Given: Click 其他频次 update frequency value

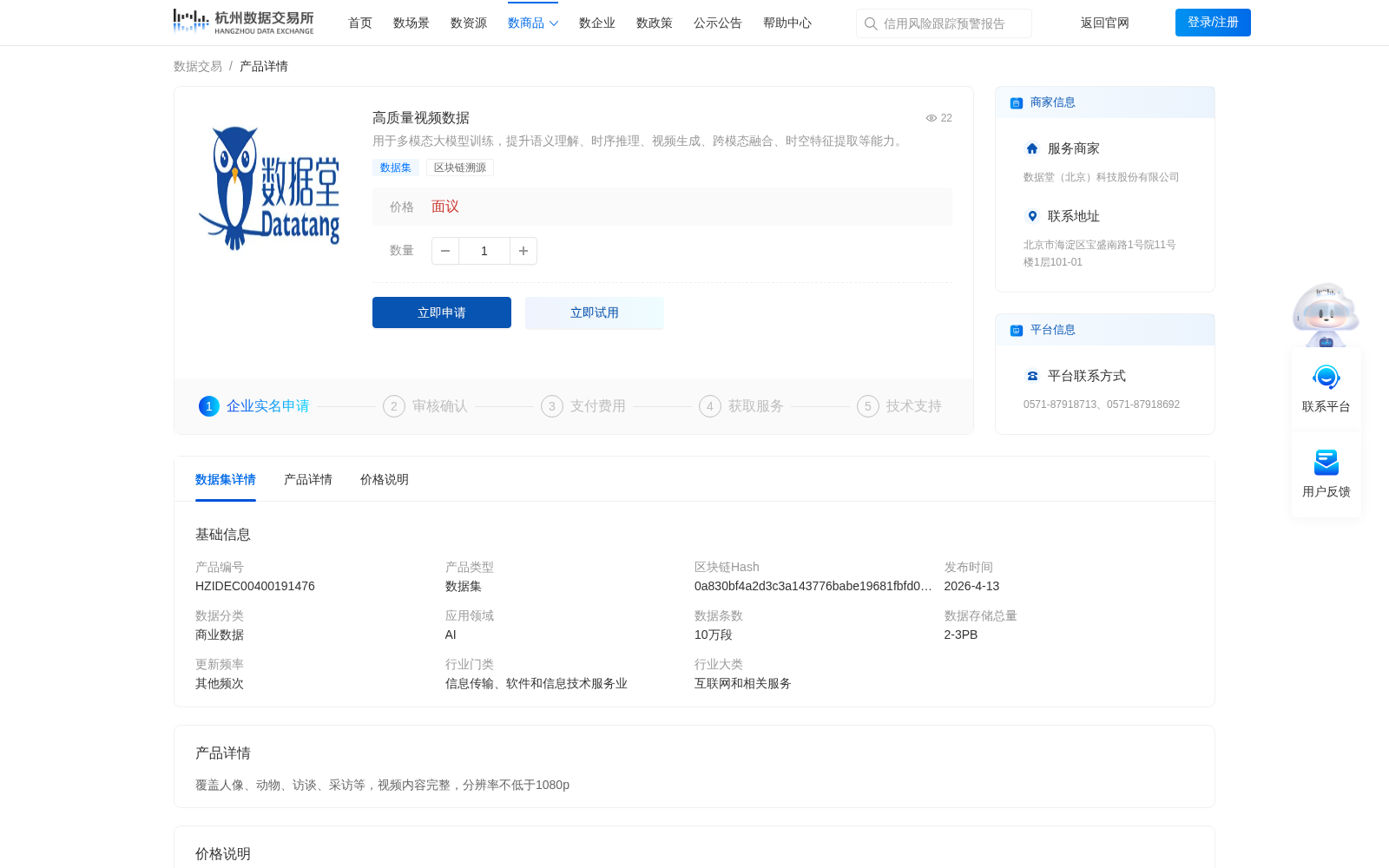Looking at the screenshot, I should click(220, 683).
